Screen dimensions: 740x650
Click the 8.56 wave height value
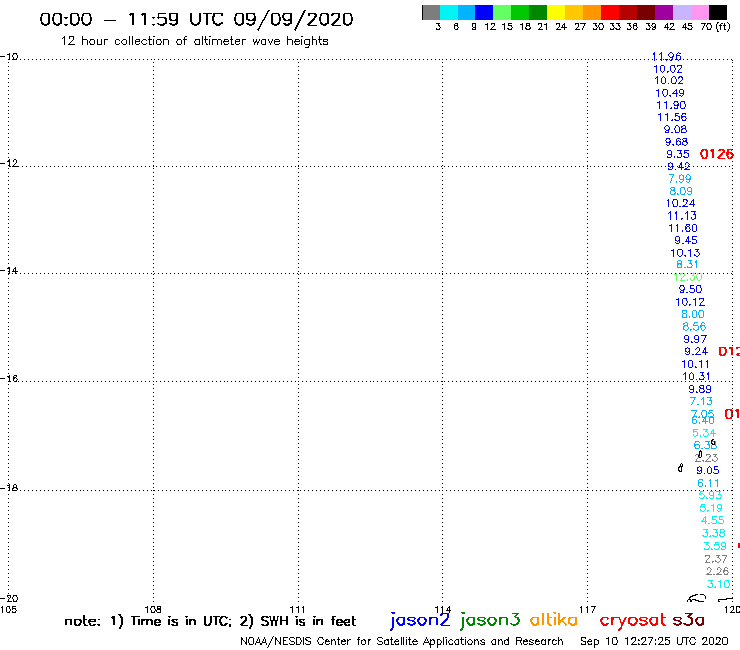[694, 327]
